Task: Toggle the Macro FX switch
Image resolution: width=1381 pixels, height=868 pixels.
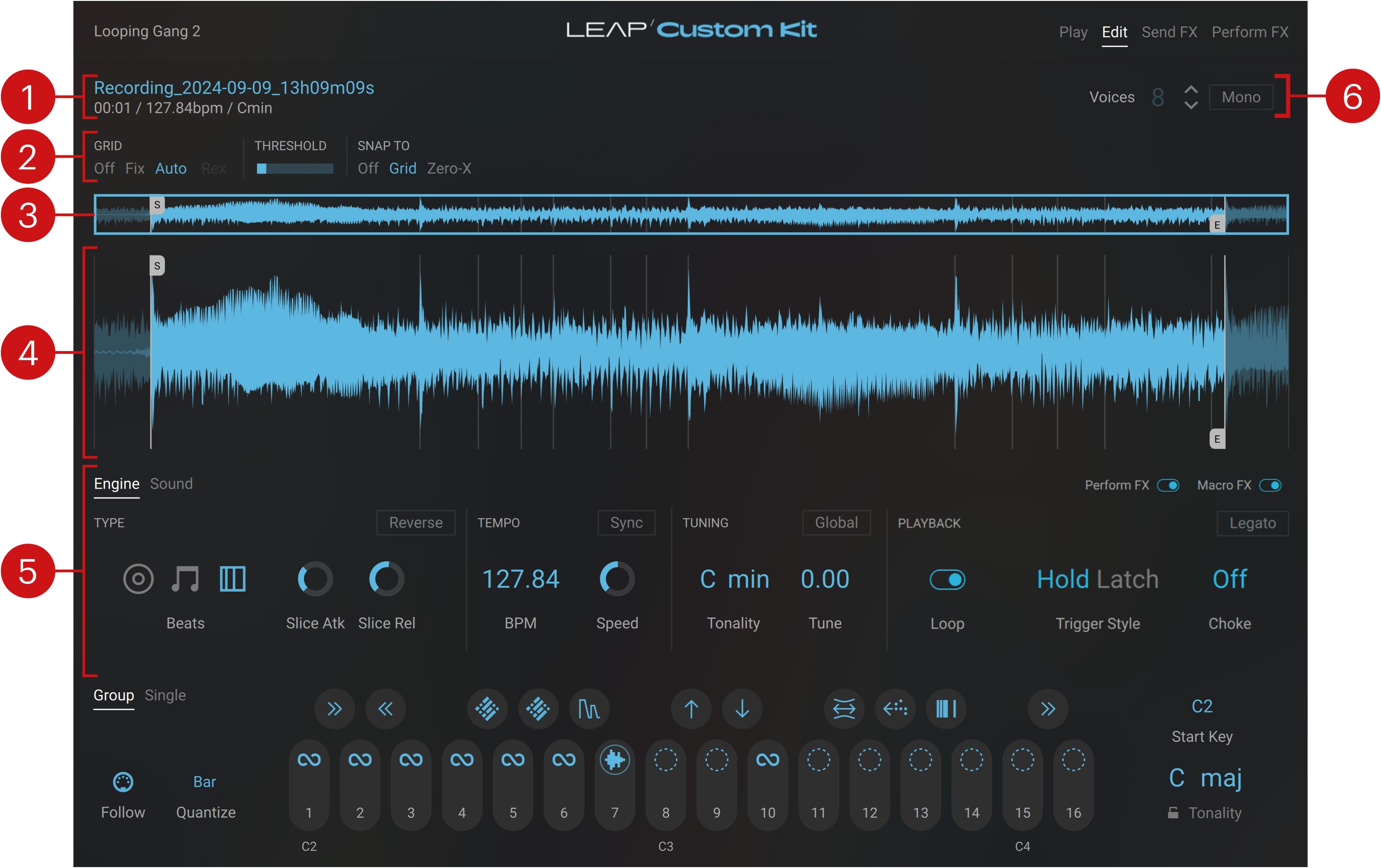Action: (1270, 486)
